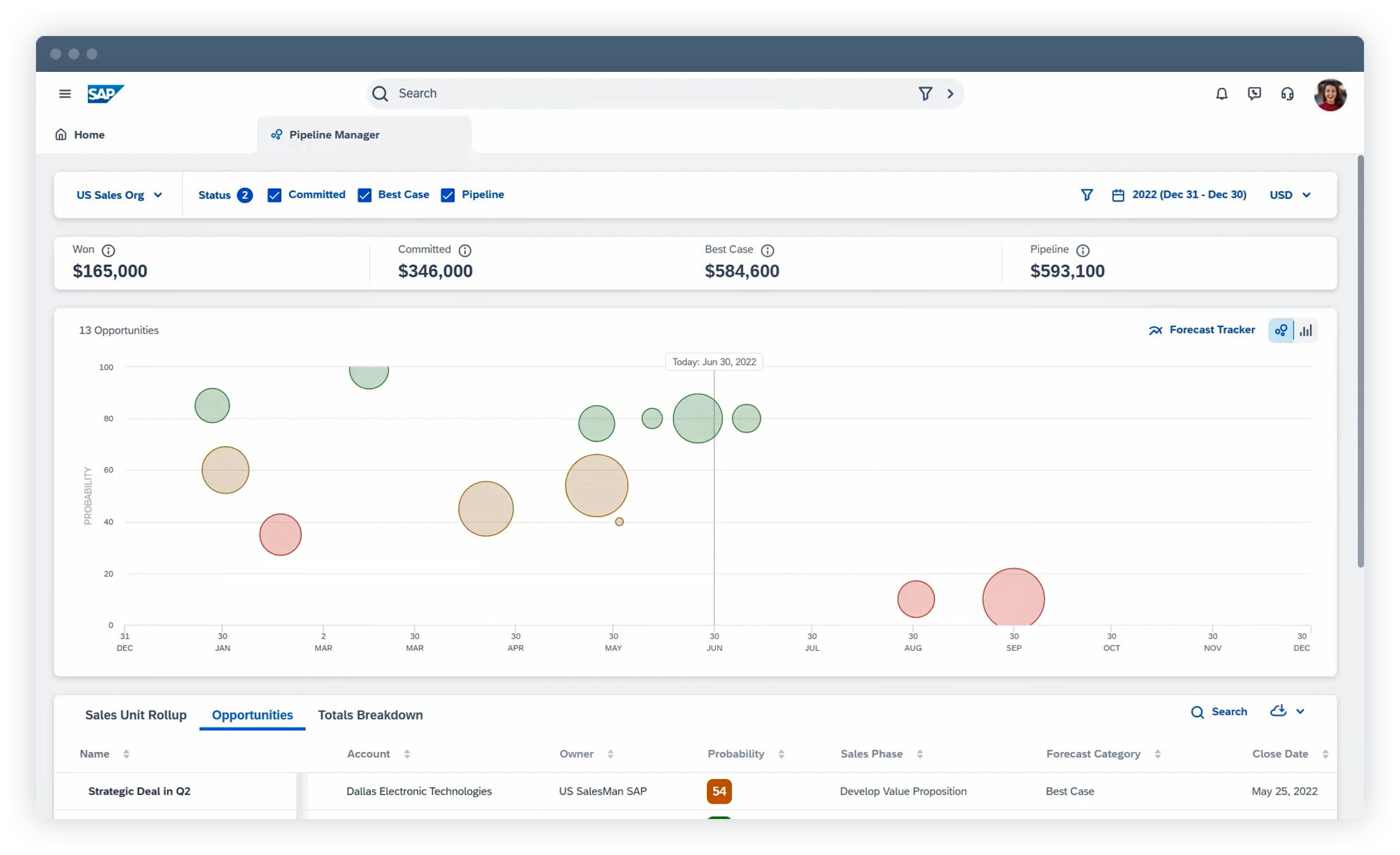Click the SAP logo
Screen dimensions: 1400x855
[106, 93]
